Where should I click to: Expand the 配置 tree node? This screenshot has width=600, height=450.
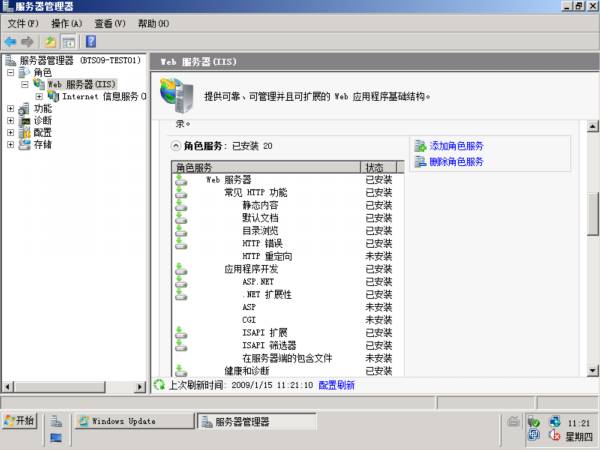(x=11, y=133)
